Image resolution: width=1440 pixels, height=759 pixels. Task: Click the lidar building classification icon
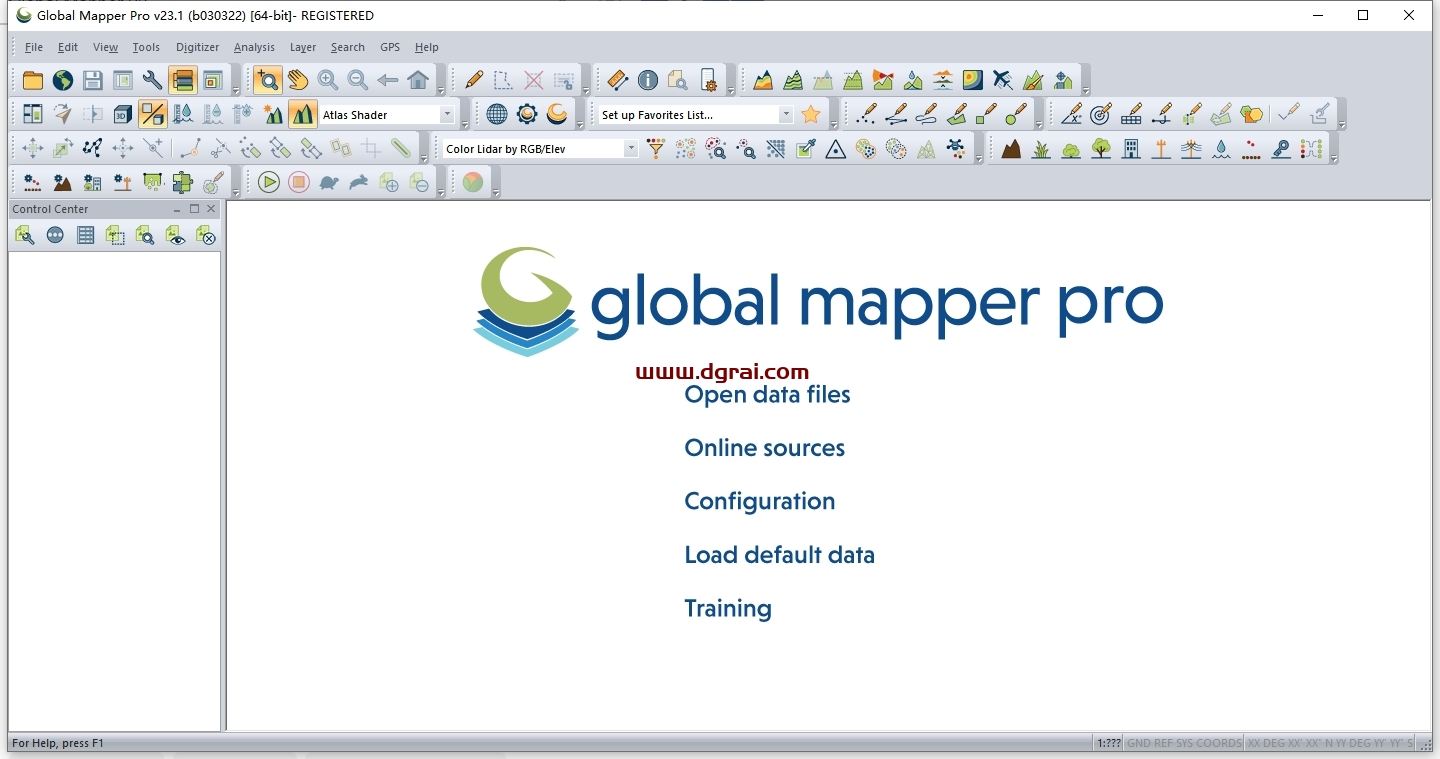pyautogui.click(x=1131, y=149)
